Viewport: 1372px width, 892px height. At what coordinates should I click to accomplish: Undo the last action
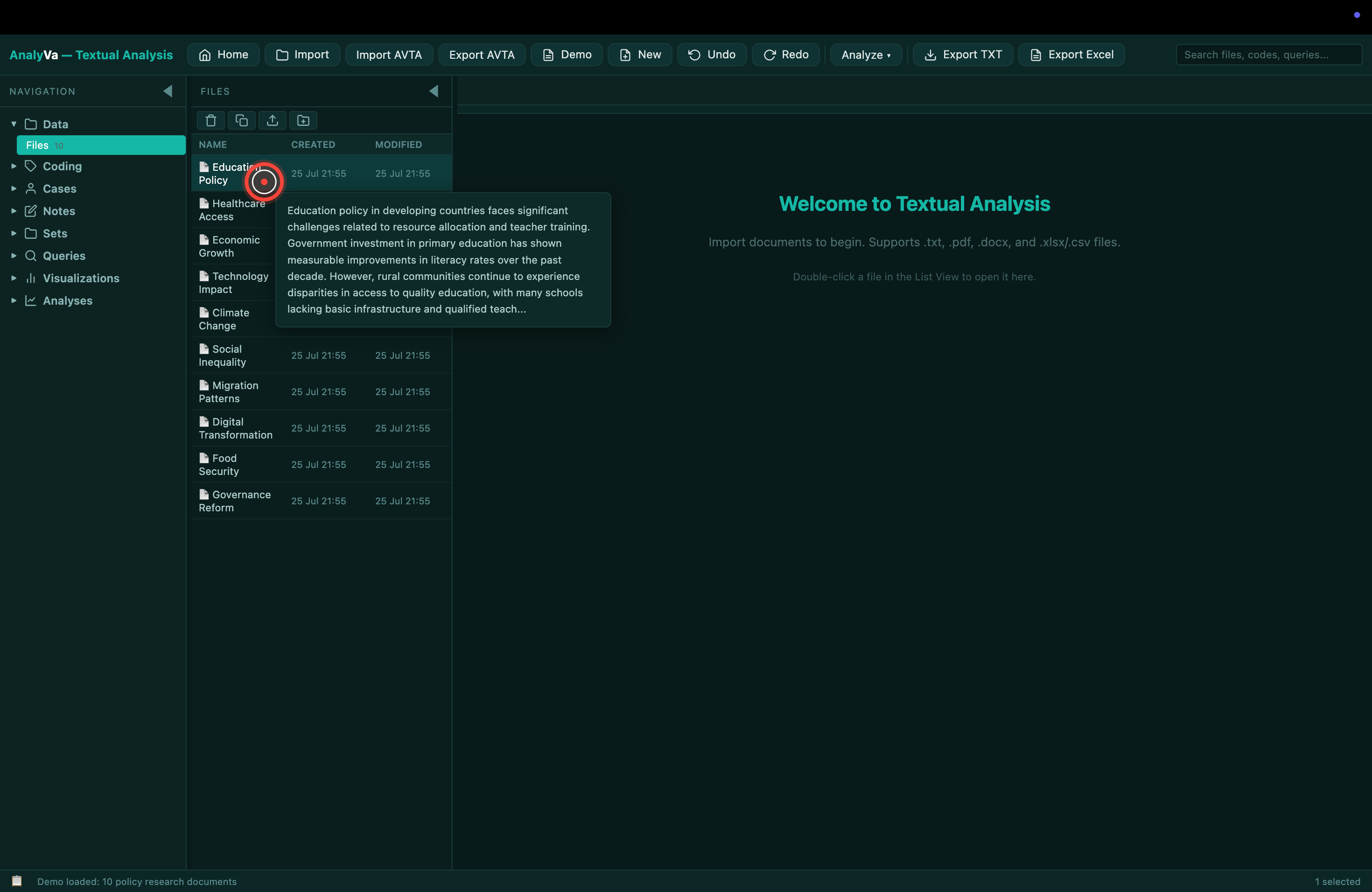coord(712,55)
